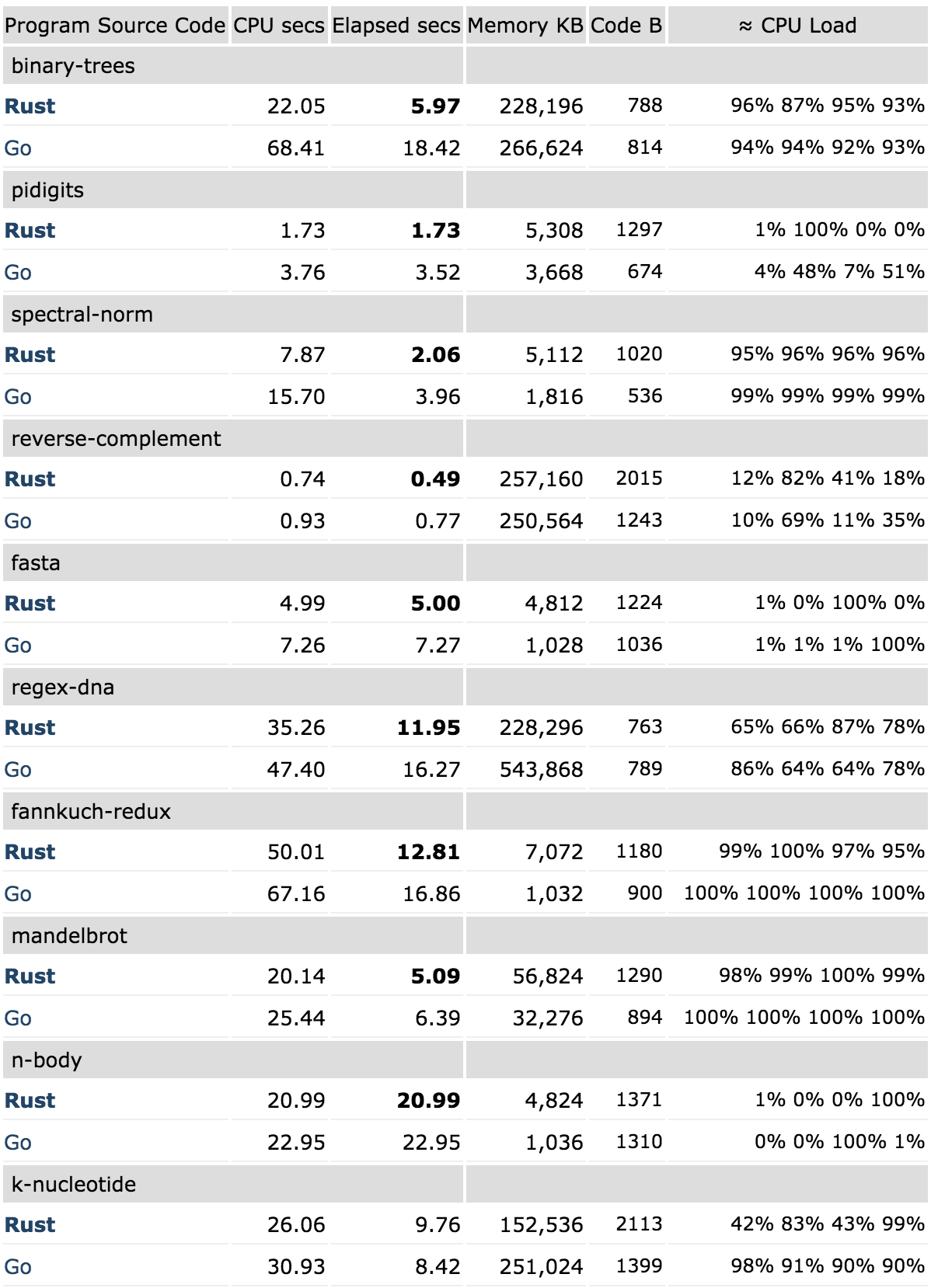Select the Rust link under reverse-complement
The image size is (931, 1288).
(x=30, y=479)
